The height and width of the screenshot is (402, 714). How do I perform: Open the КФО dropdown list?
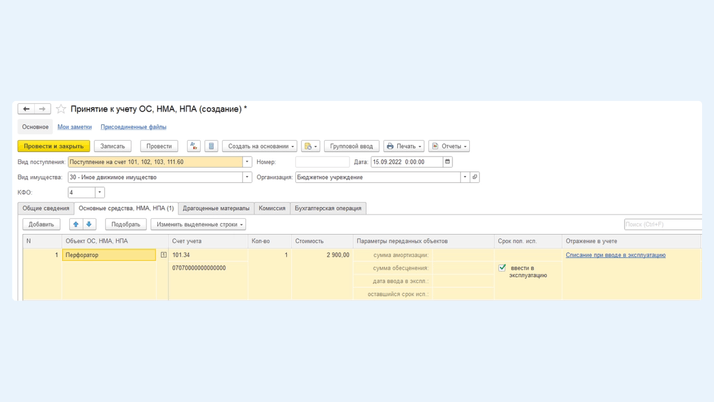point(100,192)
